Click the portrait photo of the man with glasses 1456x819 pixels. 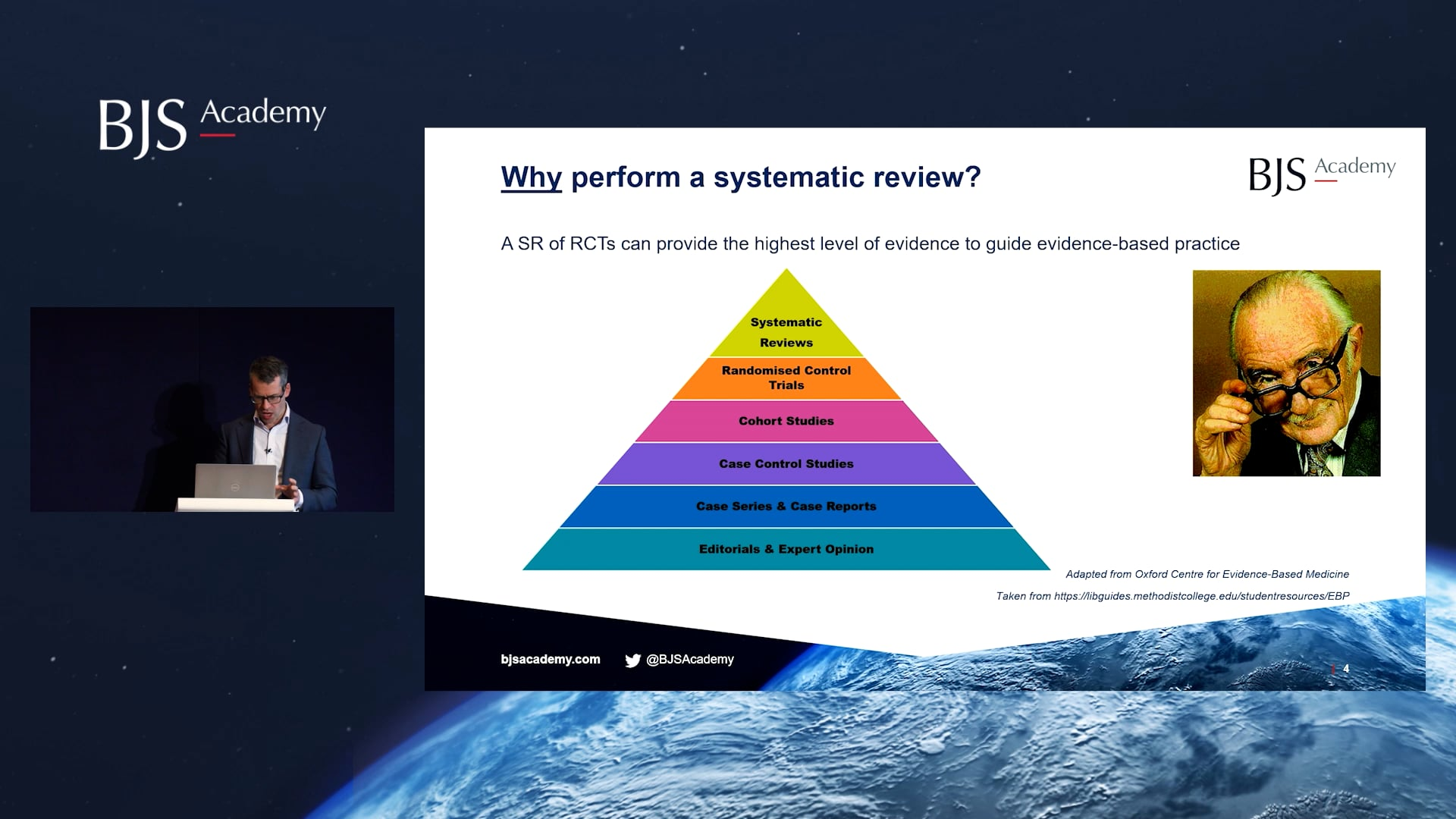[x=1286, y=373]
